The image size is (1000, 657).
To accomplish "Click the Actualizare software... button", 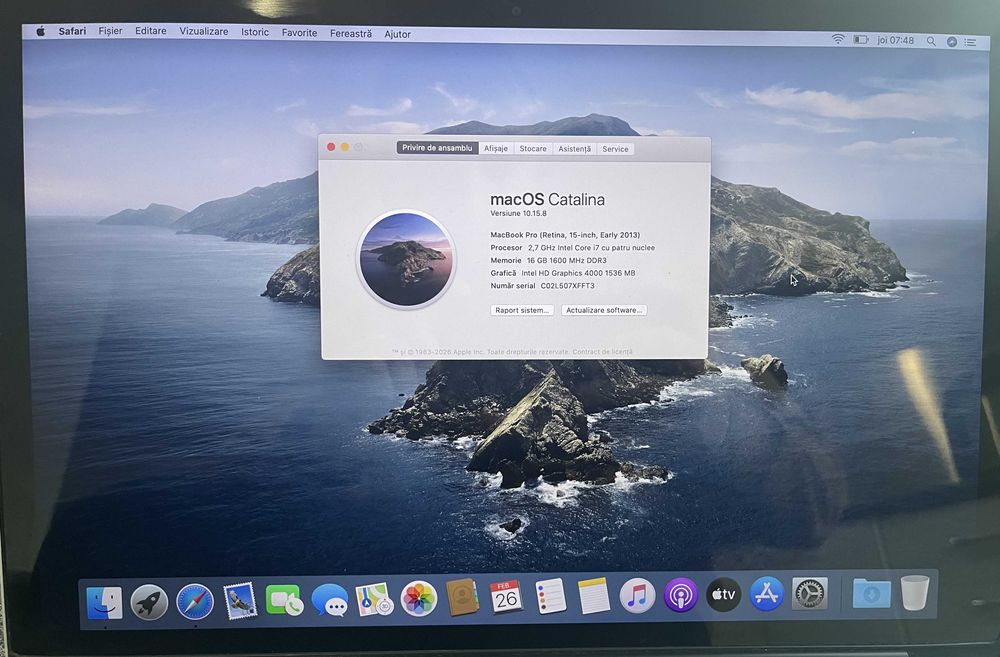I will pyautogui.click(x=604, y=310).
